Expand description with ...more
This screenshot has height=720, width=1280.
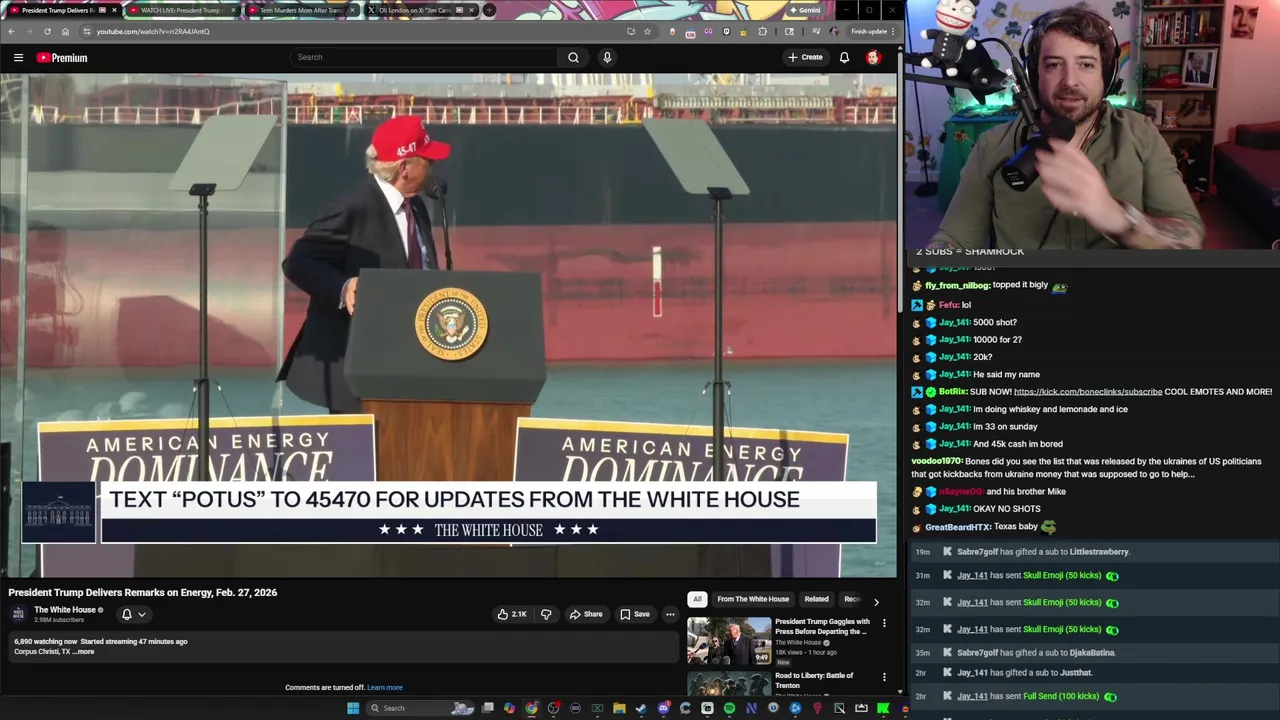85,652
